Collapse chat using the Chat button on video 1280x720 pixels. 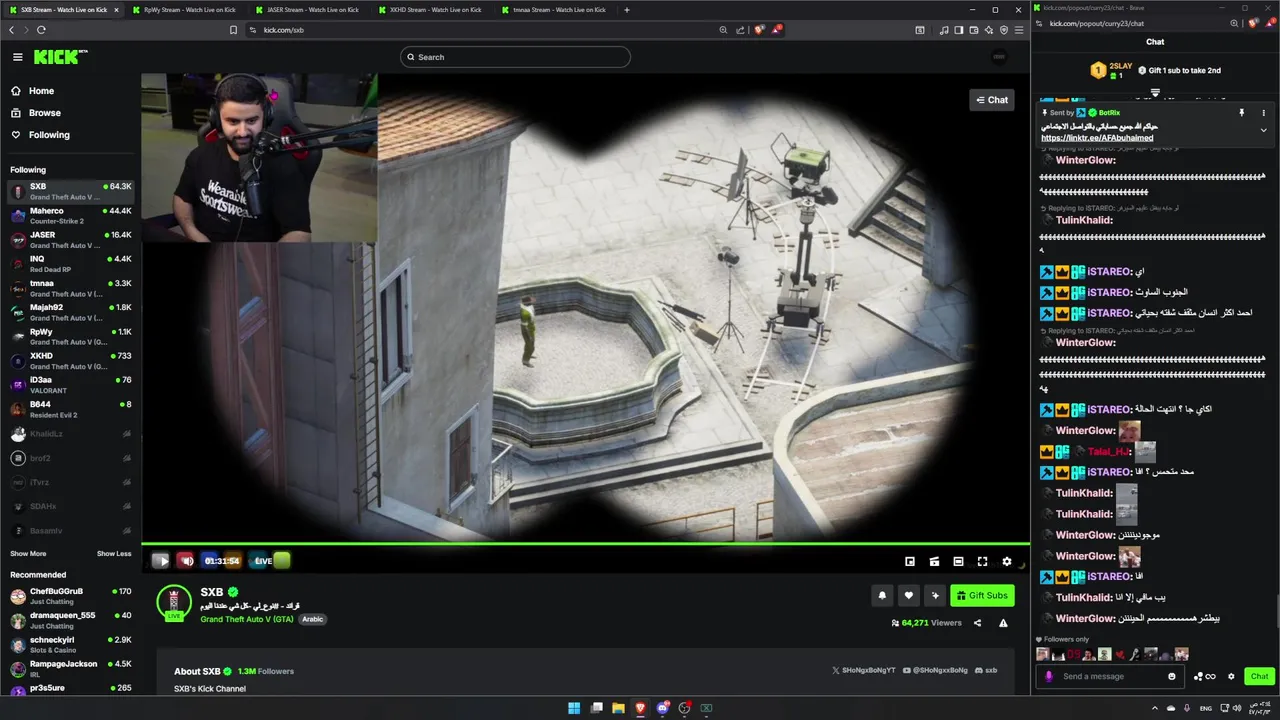click(991, 100)
